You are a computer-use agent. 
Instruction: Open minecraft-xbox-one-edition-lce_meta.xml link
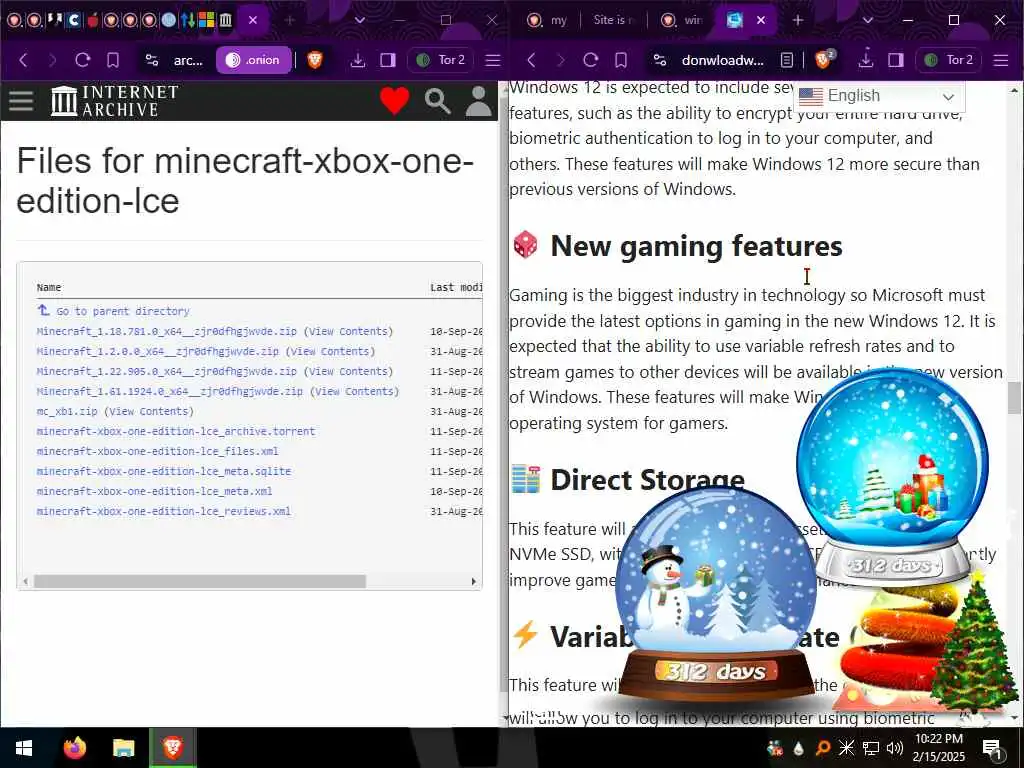point(154,491)
